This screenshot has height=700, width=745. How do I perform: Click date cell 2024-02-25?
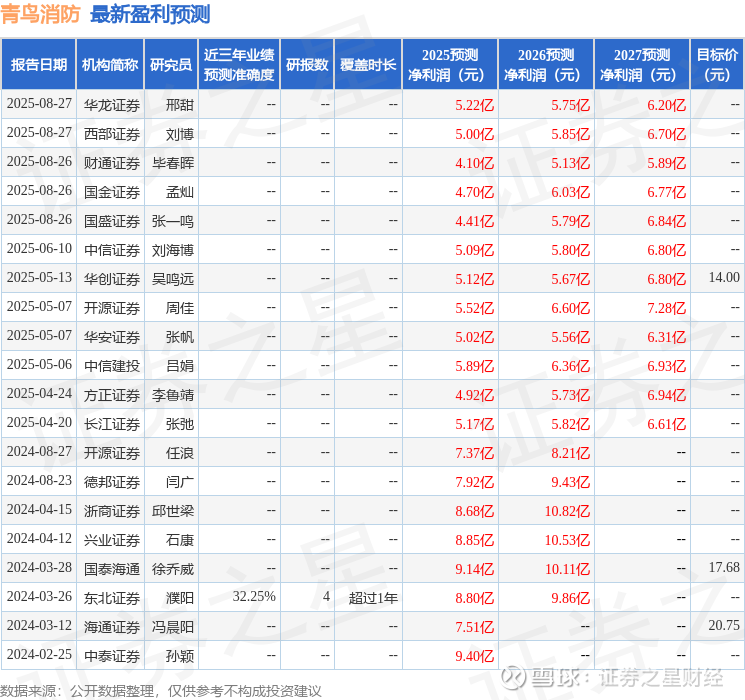tap(39, 654)
